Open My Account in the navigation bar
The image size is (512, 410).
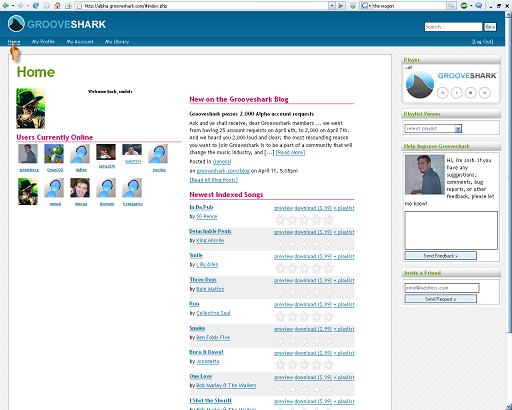(x=80, y=42)
